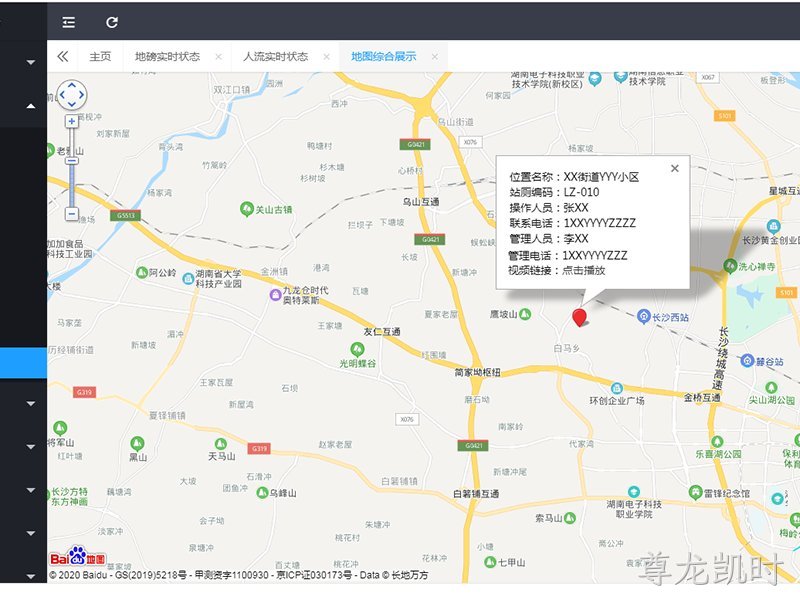This screenshot has height=600, width=800.
Task: Collapse the sidebar section with up arrow
Action: point(31,106)
